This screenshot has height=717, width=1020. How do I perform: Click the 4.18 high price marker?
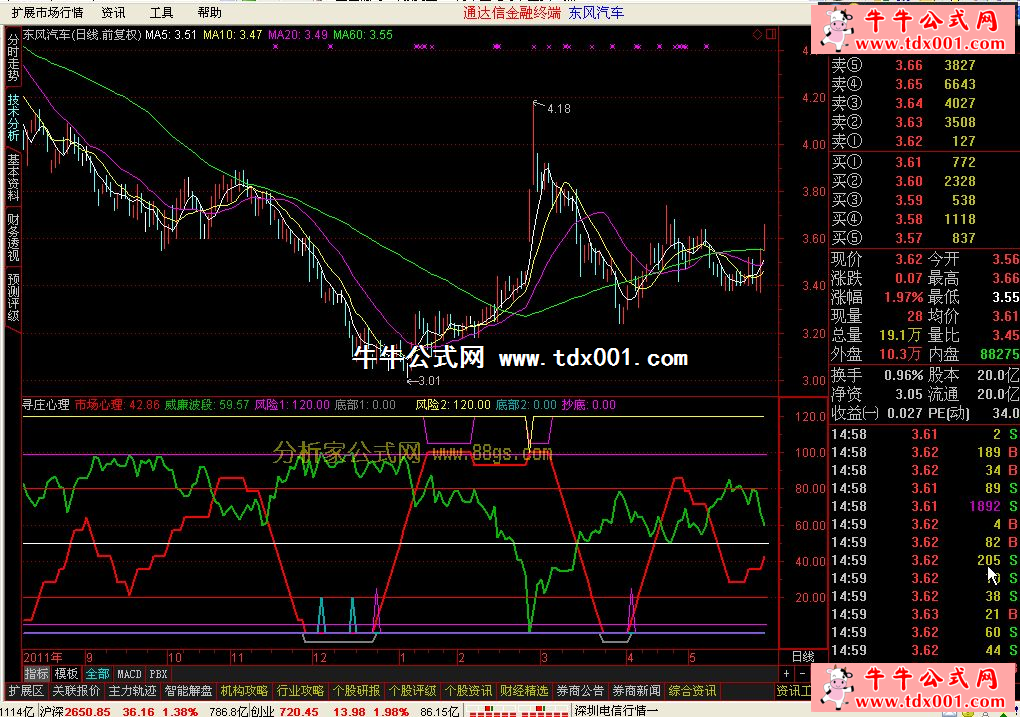(x=559, y=109)
